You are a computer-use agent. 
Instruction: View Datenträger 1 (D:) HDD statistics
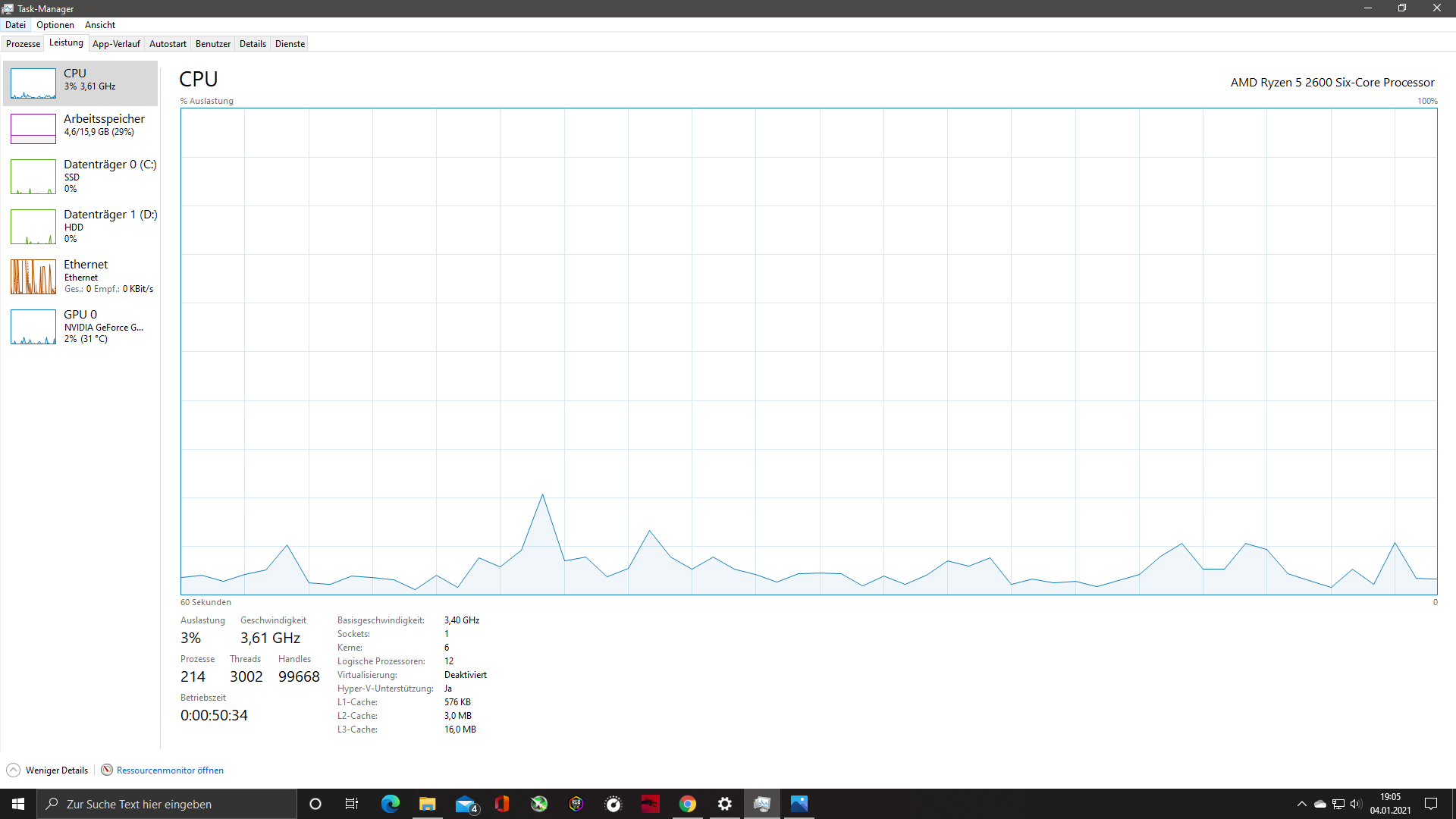point(80,226)
